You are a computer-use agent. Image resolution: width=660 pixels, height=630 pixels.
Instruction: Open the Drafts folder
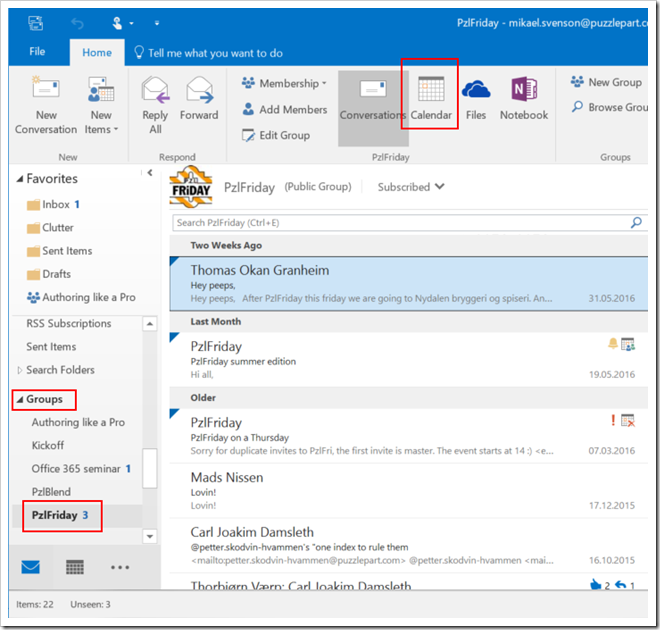pos(48,274)
